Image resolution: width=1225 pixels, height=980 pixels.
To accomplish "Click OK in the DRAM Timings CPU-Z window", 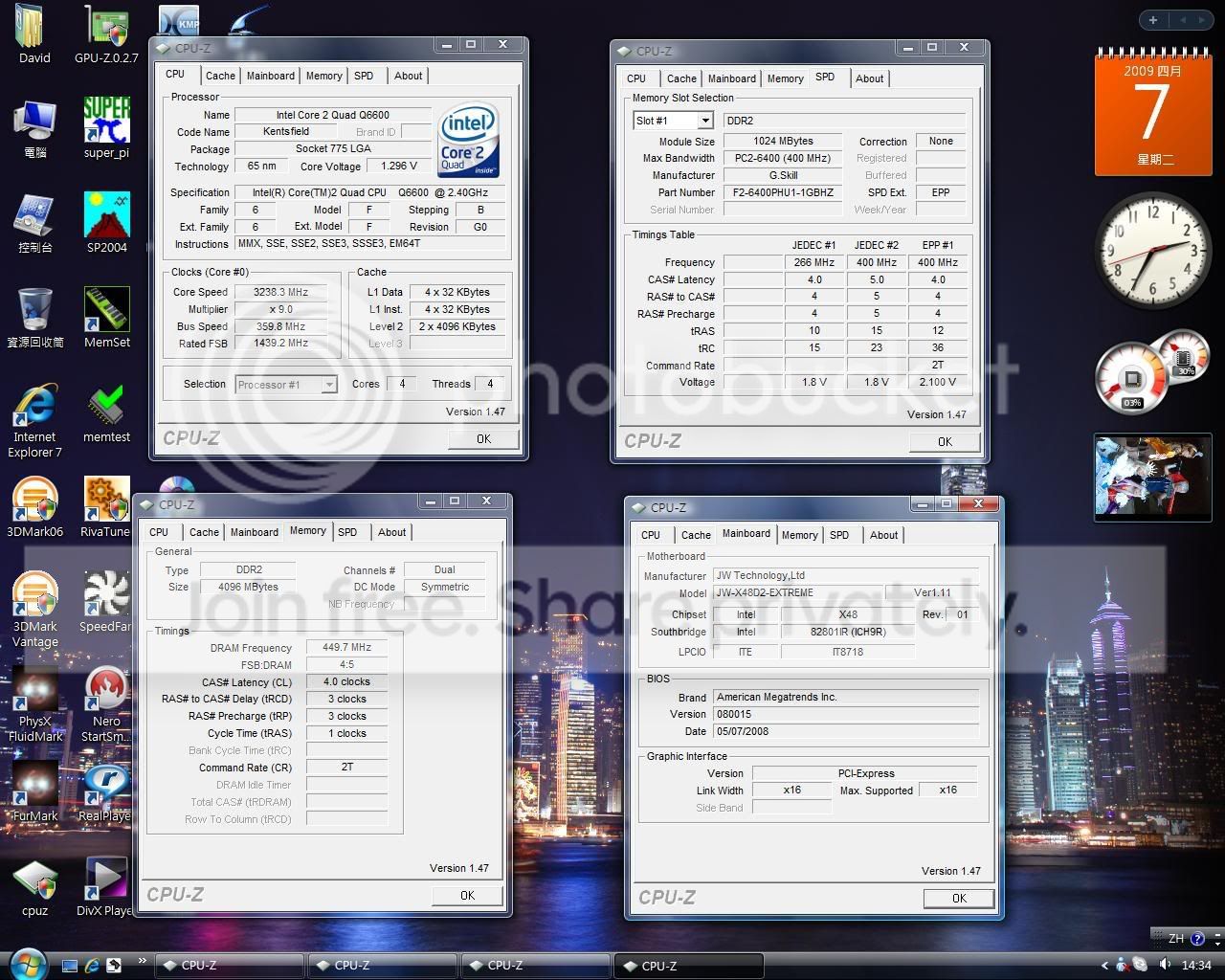I will pos(467,895).
